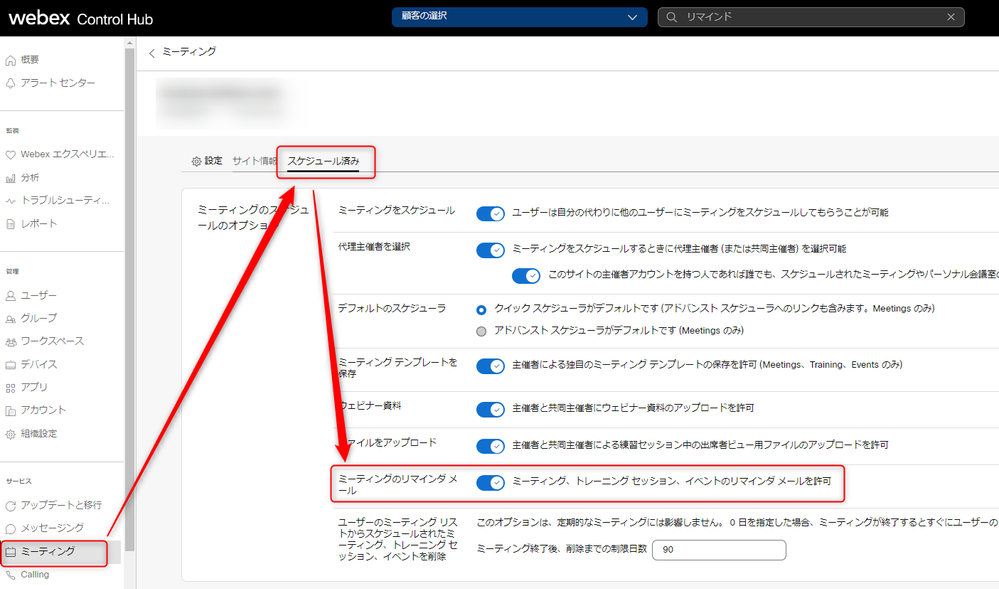Toggle ファイルをアップロード switch

pos(491,446)
